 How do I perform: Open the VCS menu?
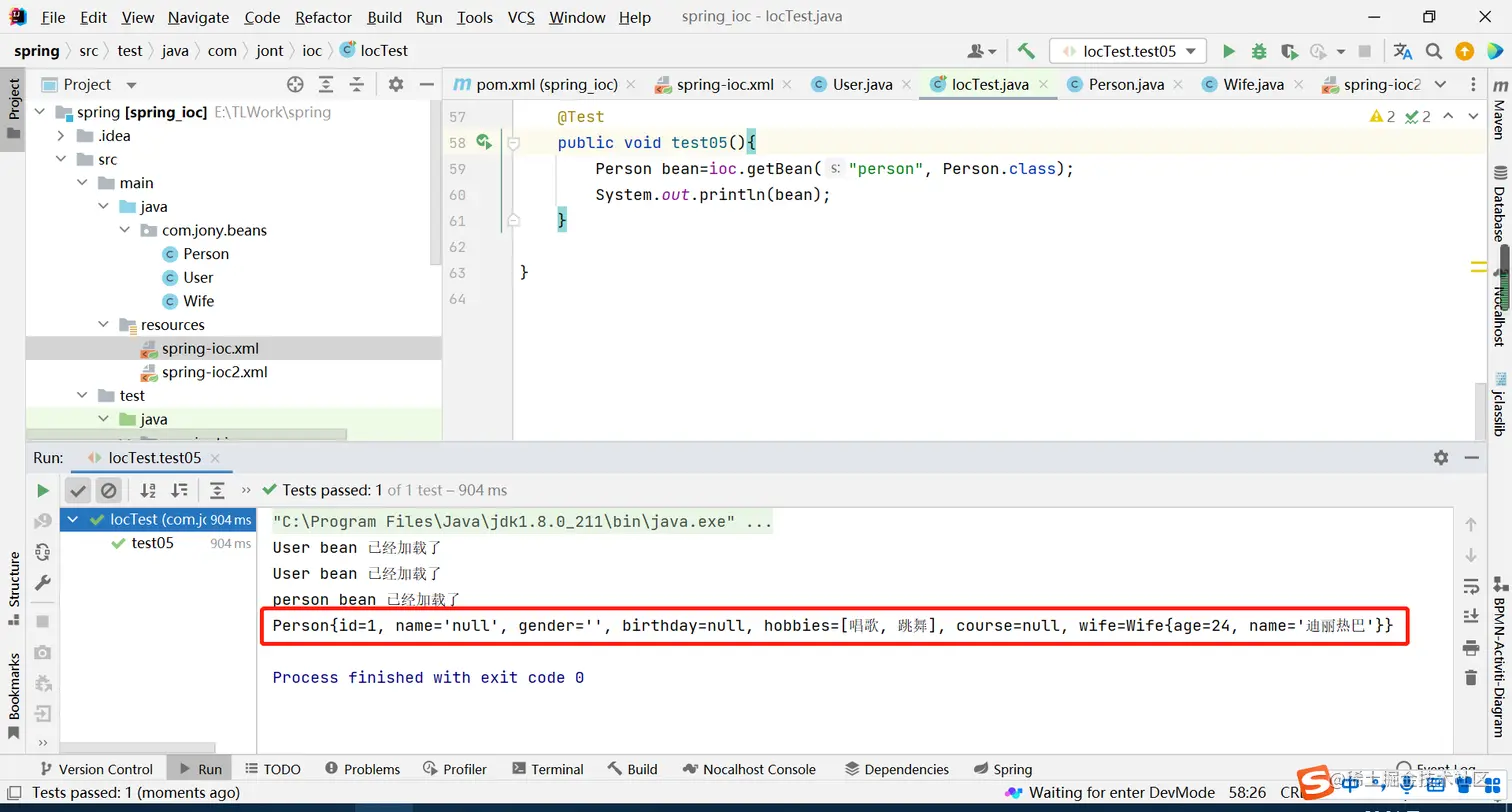point(521,18)
